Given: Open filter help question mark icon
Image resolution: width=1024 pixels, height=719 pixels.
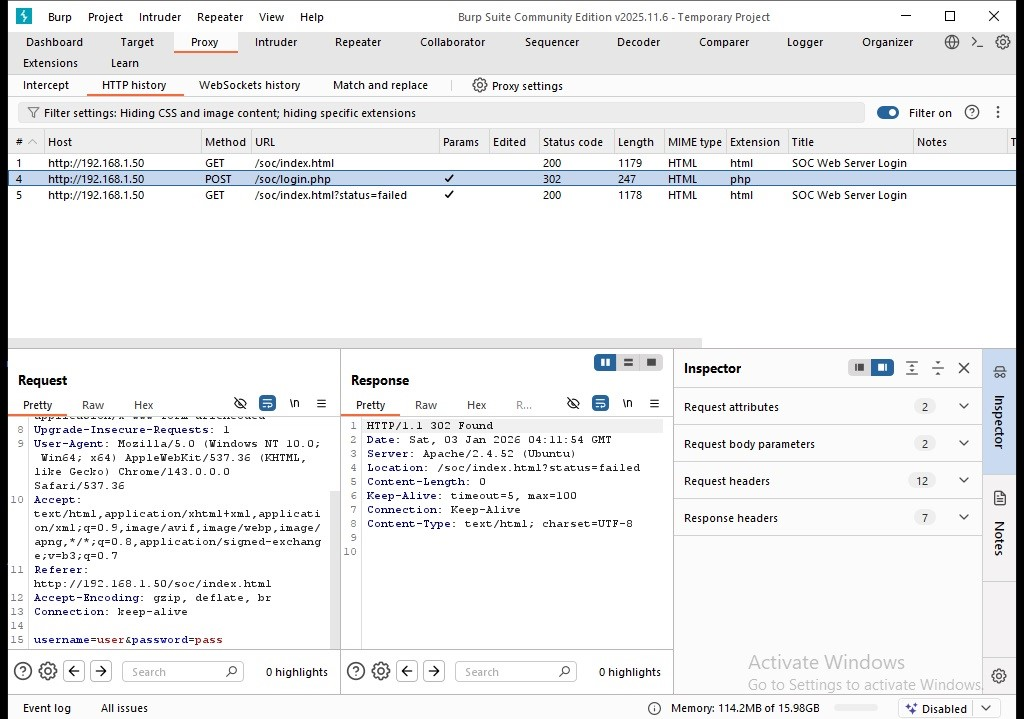Looking at the screenshot, I should (x=972, y=112).
